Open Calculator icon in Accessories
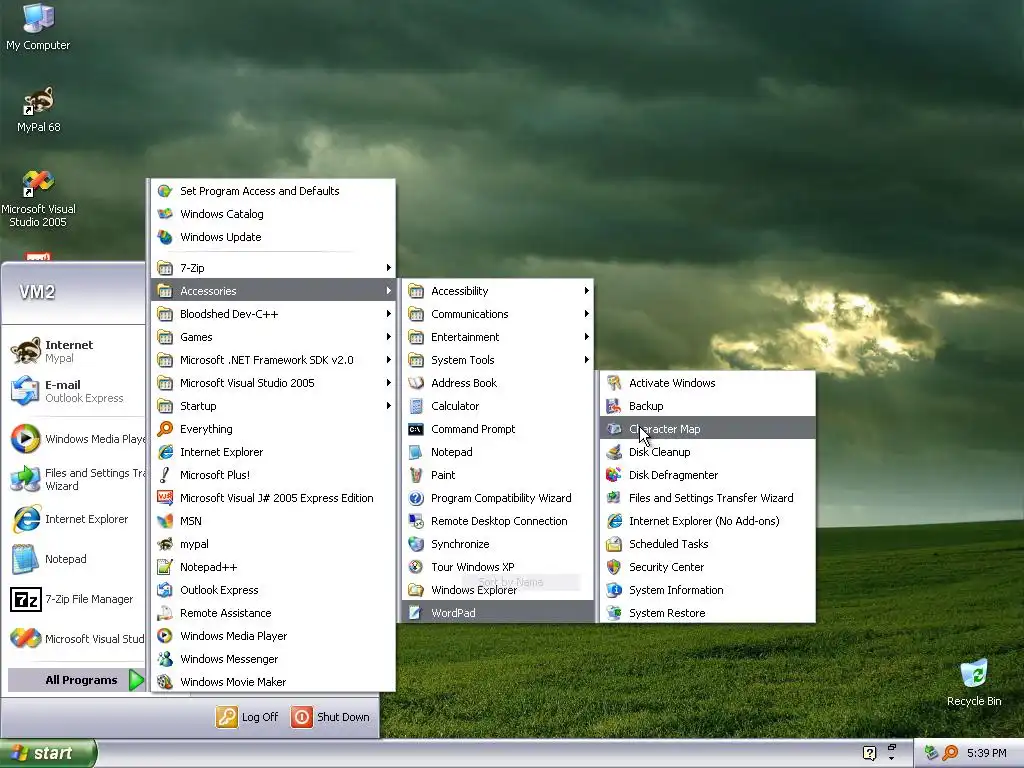The image size is (1024, 768). (416, 406)
